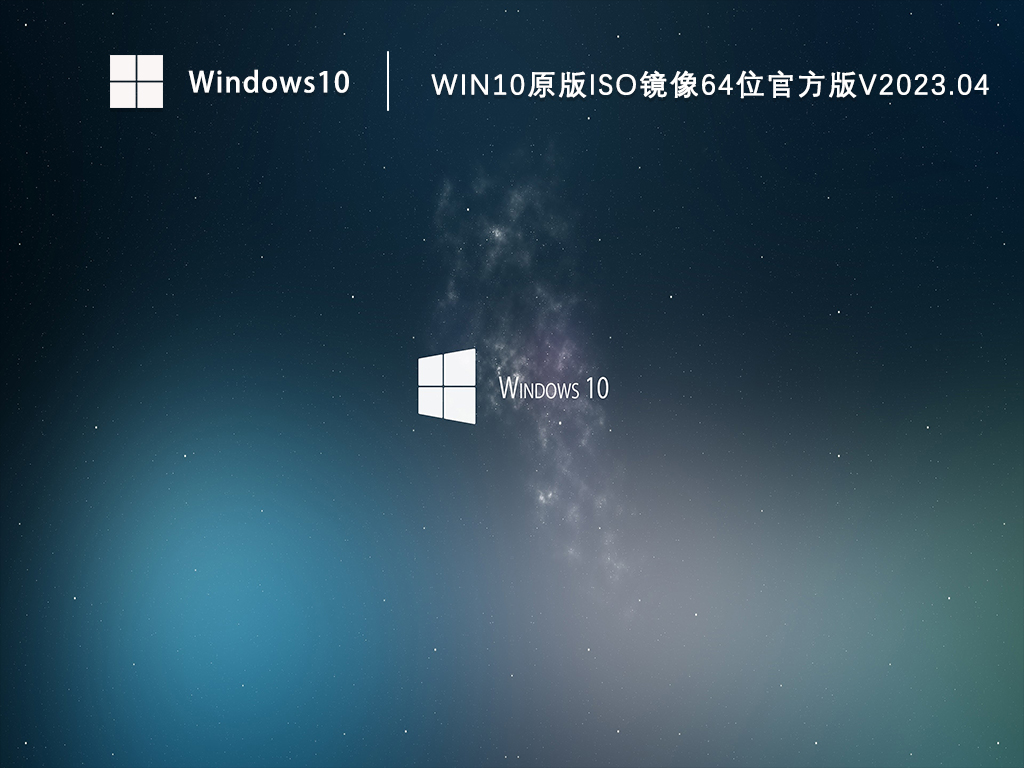
Task: Click the top-right pane of the header Windows logo
Action: 150,67
